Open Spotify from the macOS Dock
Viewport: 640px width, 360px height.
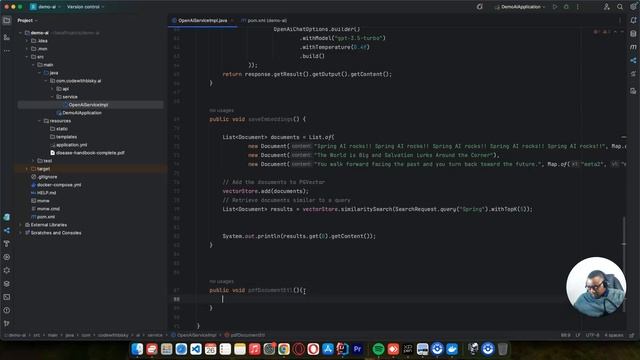[x=378, y=349]
